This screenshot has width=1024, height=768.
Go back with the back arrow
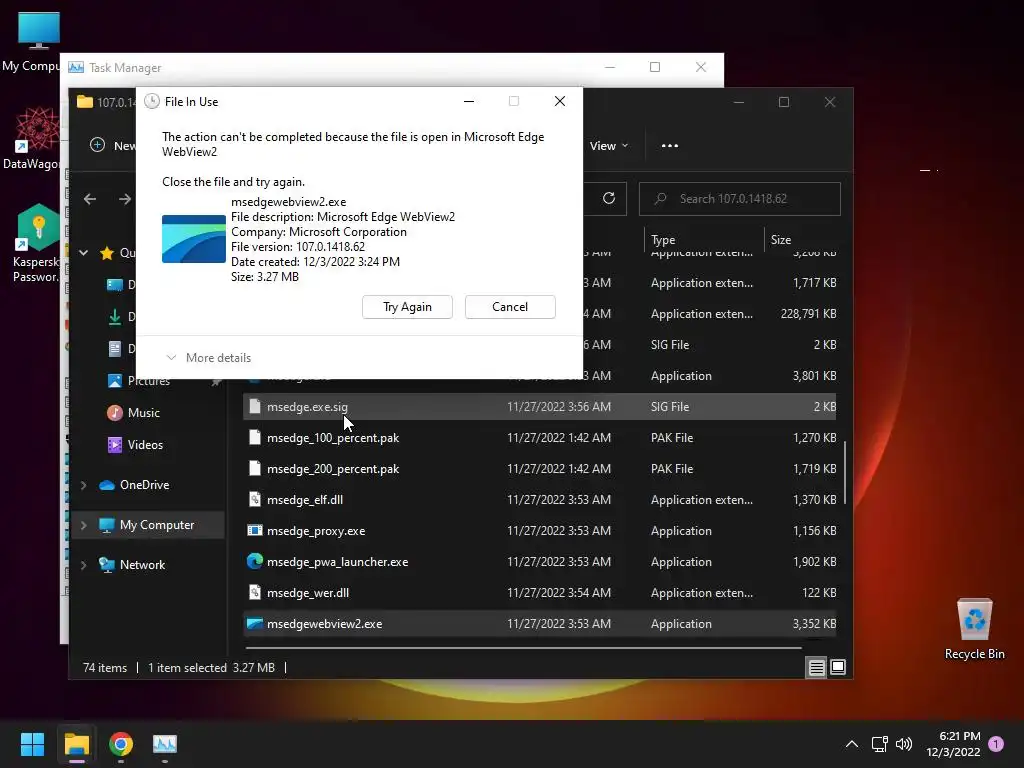[x=90, y=199]
